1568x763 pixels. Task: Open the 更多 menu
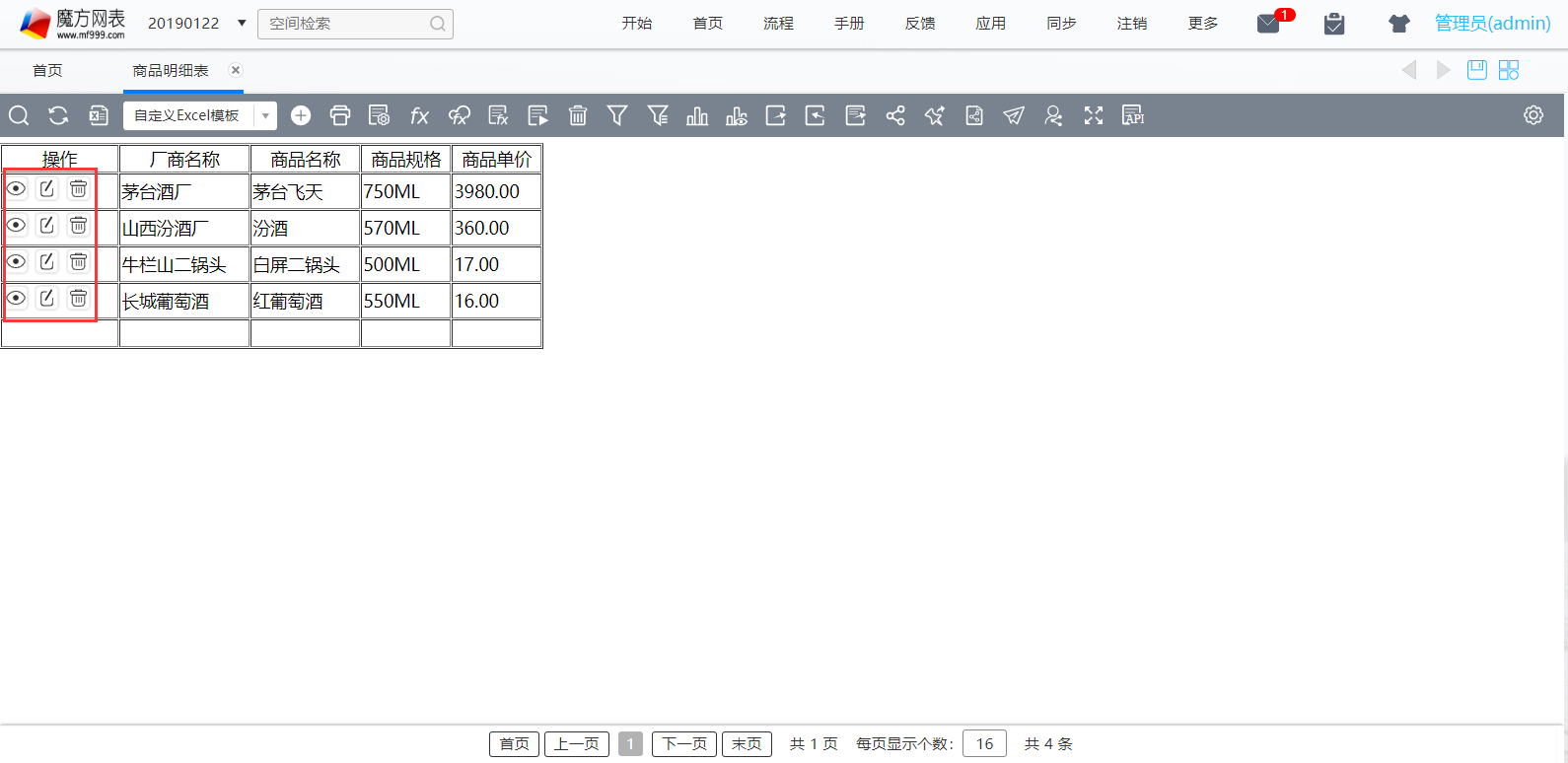(1203, 23)
